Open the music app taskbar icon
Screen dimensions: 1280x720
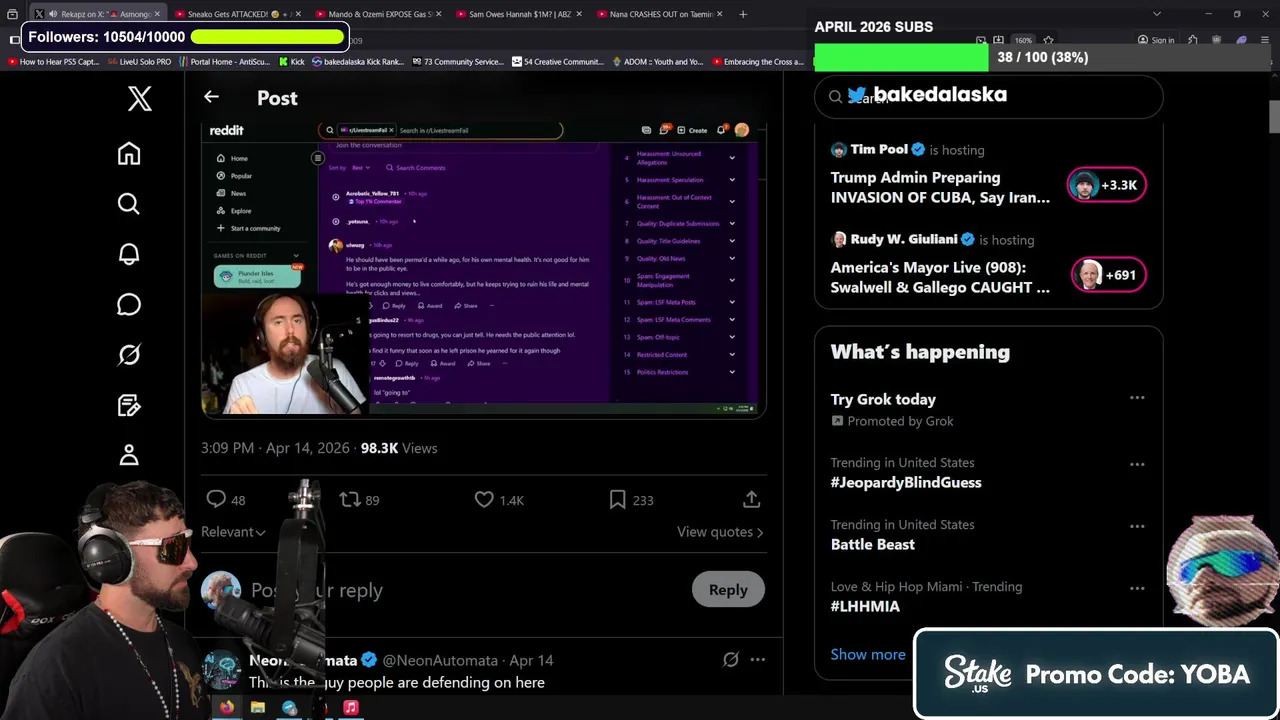click(351, 707)
